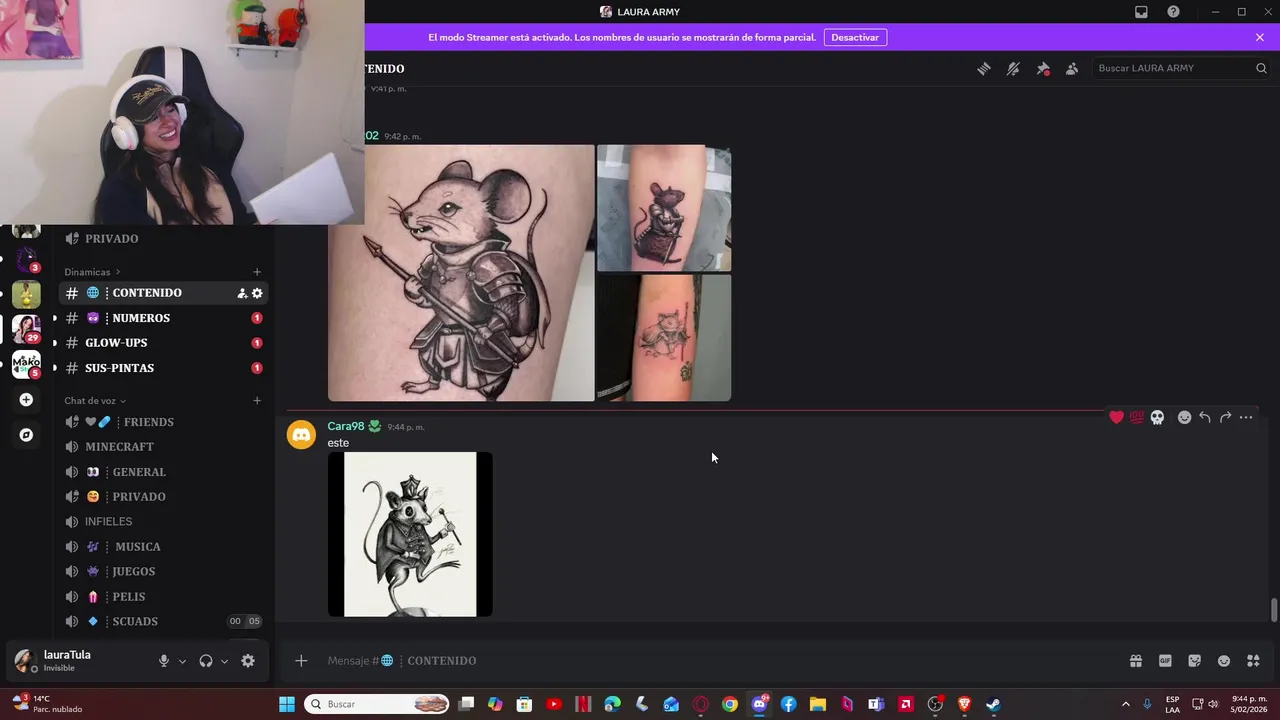Open upper forearm tattoo photo
1280x720 pixels.
pos(664,208)
